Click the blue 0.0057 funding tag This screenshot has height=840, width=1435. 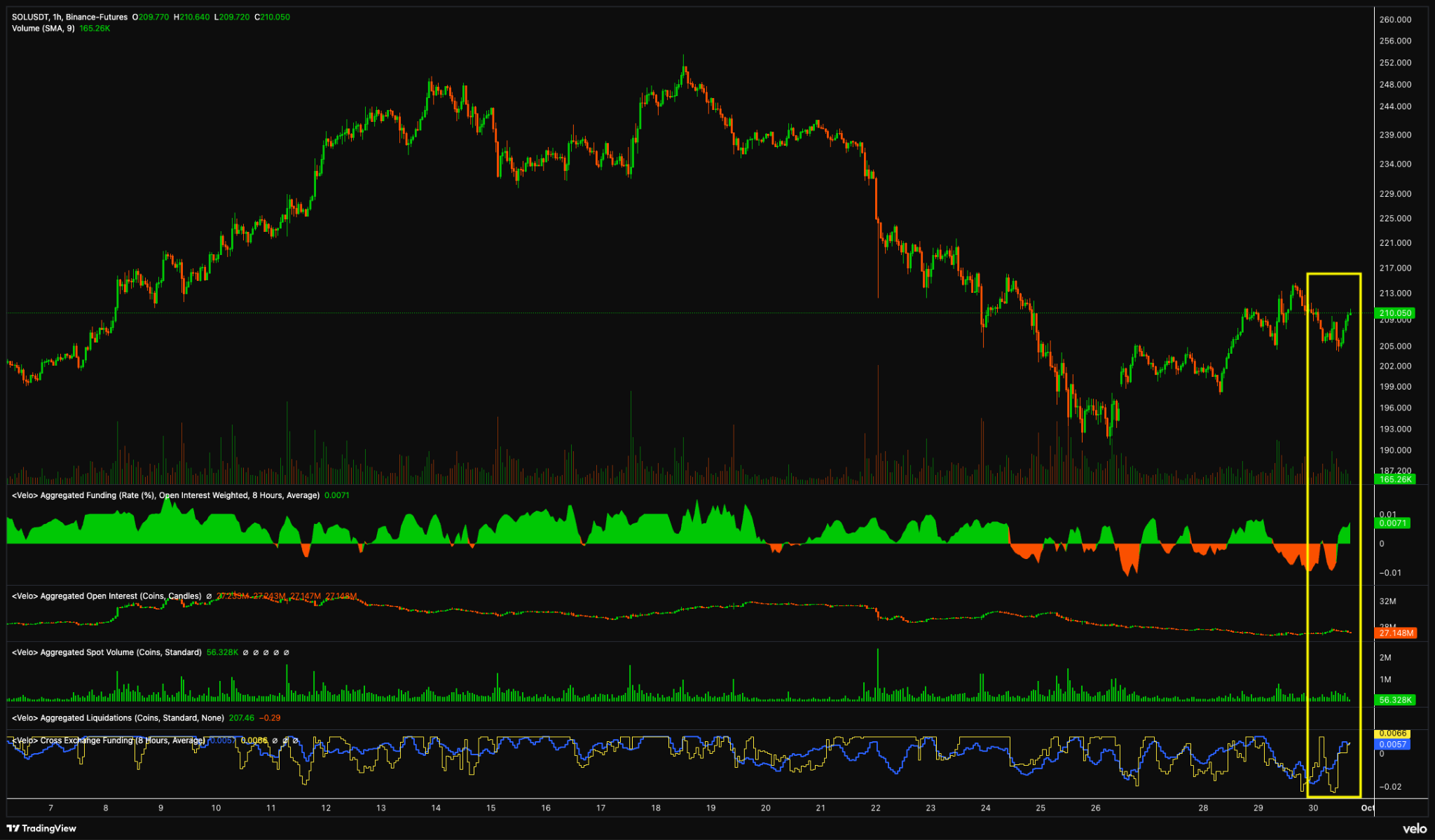pos(1392,744)
